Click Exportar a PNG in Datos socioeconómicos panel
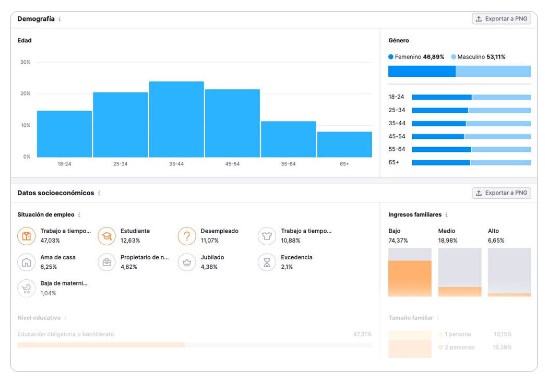545x380 pixels. (501, 193)
